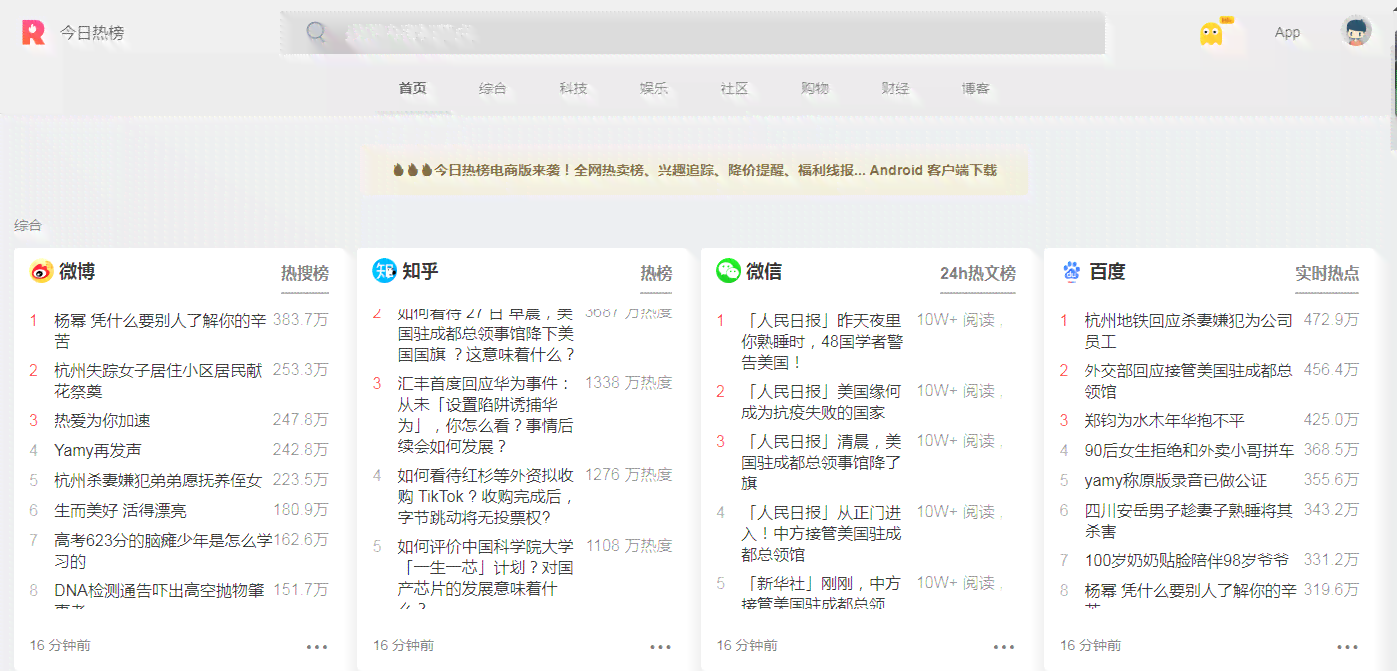Open Baidu item yamy称原版录音已做公证
This screenshot has height=671, width=1397.
click(x=1176, y=481)
